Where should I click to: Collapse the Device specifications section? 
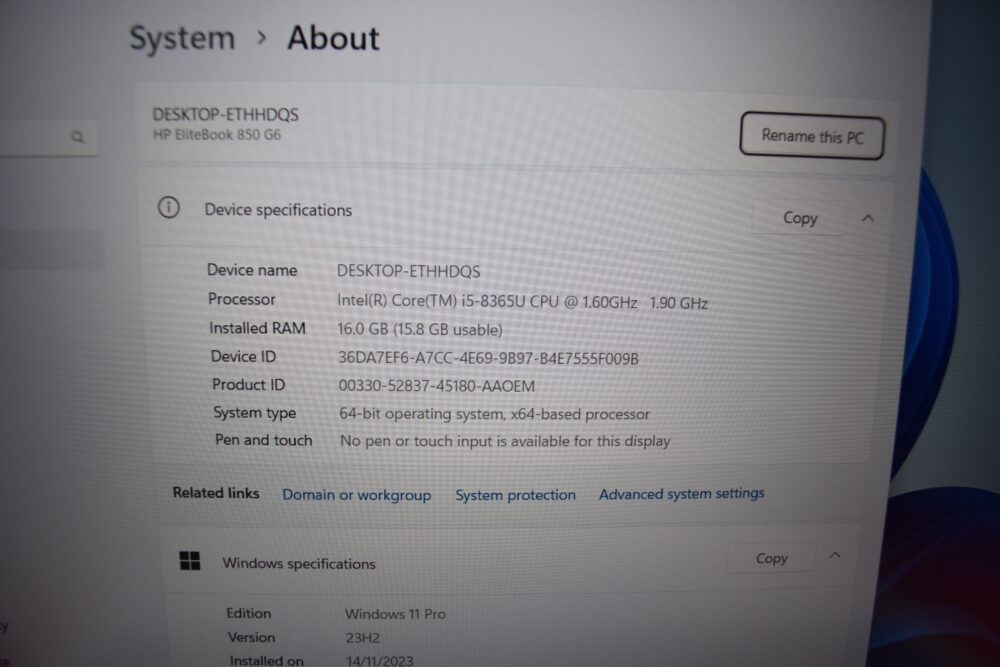[867, 218]
